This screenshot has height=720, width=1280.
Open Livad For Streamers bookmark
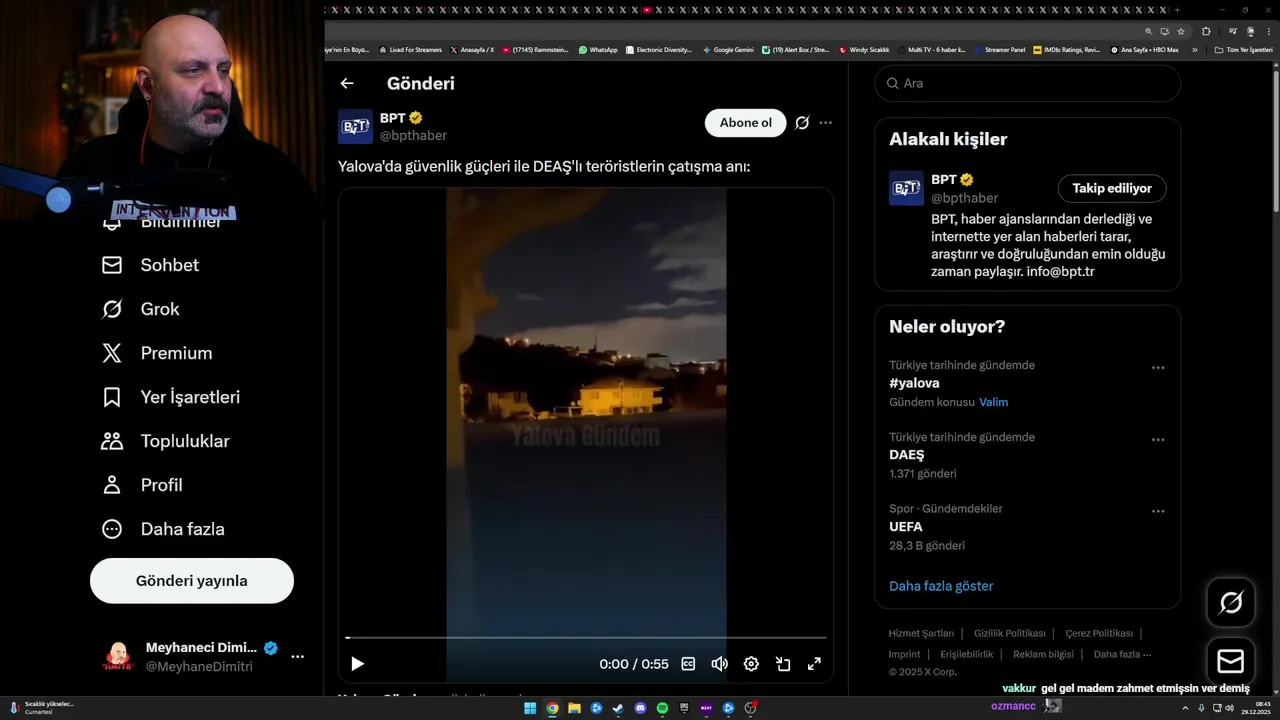coord(410,50)
